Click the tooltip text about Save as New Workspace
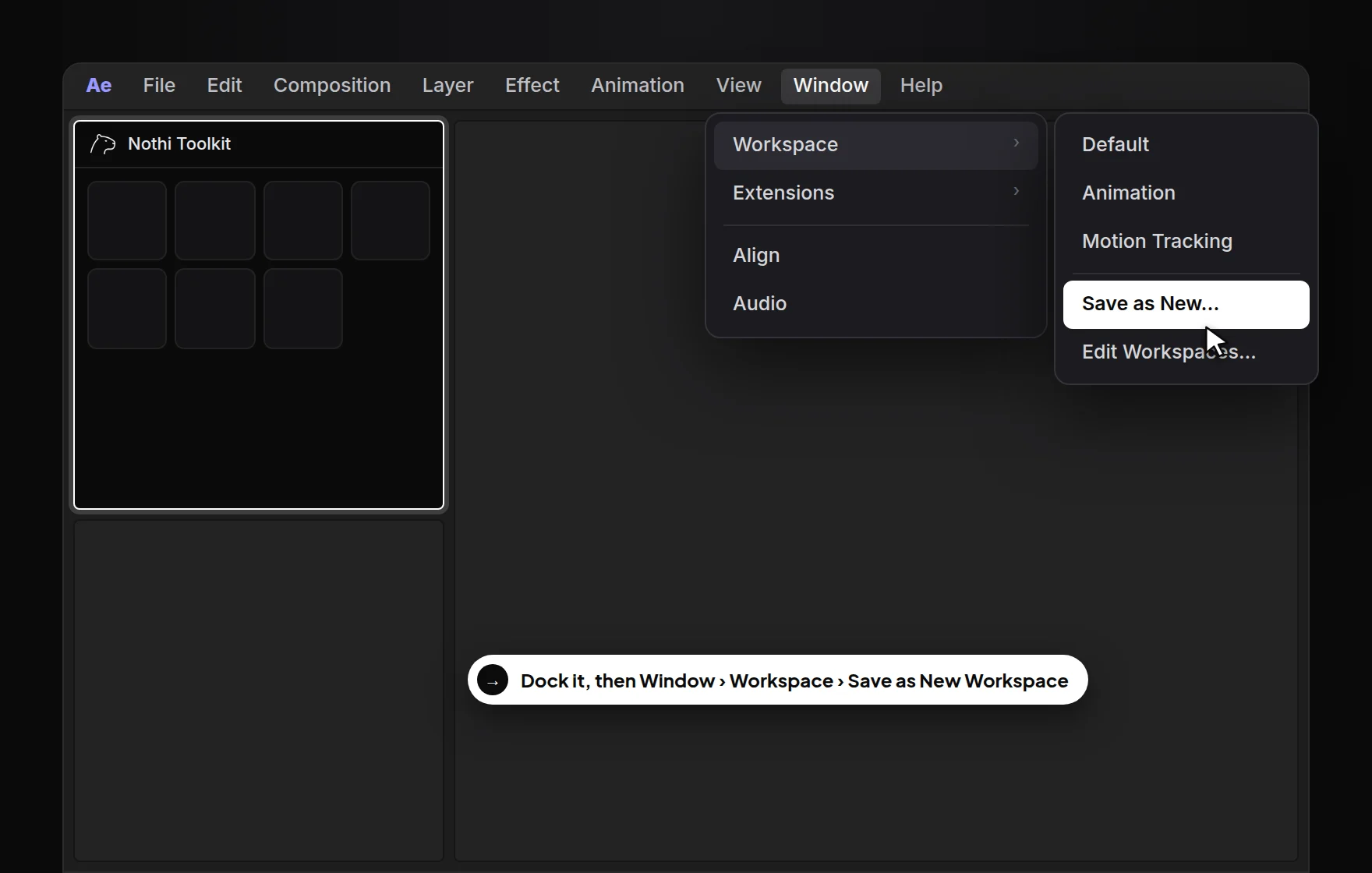The image size is (1372, 873). 794,680
